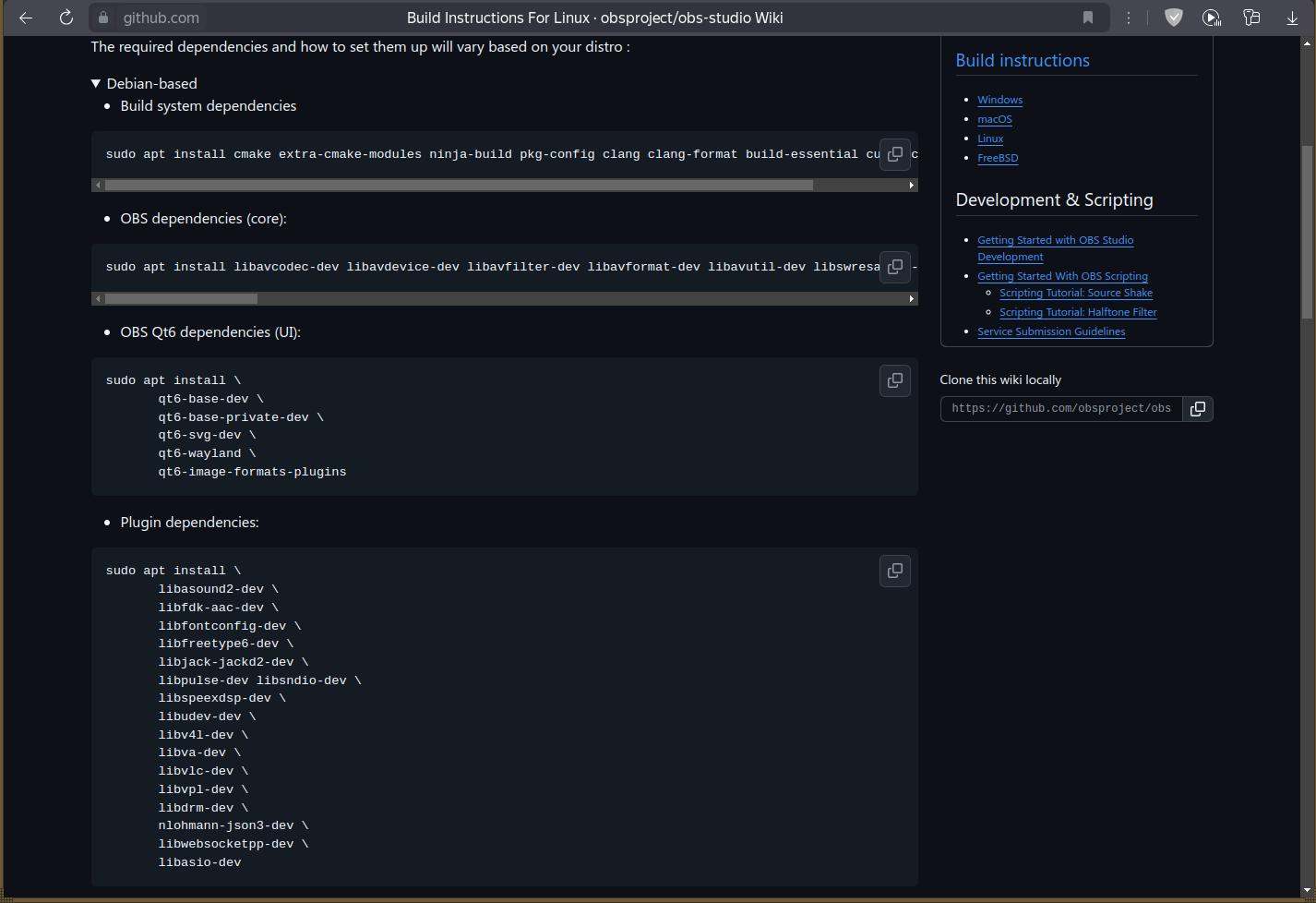1316x903 pixels.
Task: Click the lock icon beside github.com
Action: tap(103, 18)
